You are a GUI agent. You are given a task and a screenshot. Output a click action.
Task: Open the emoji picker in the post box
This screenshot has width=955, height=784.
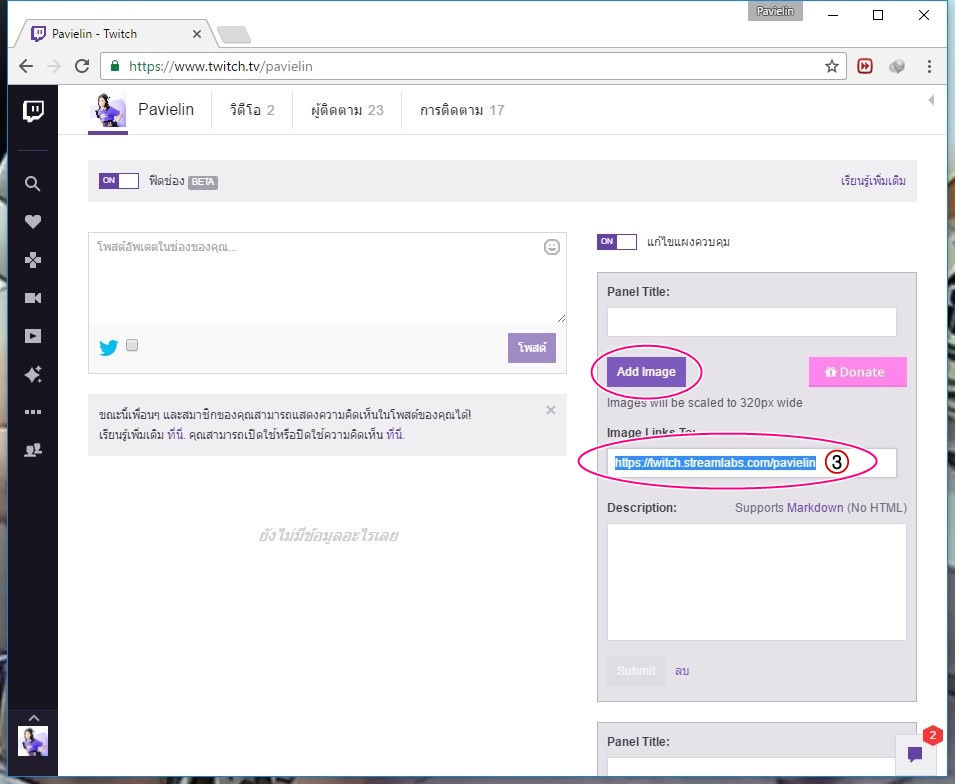552,247
